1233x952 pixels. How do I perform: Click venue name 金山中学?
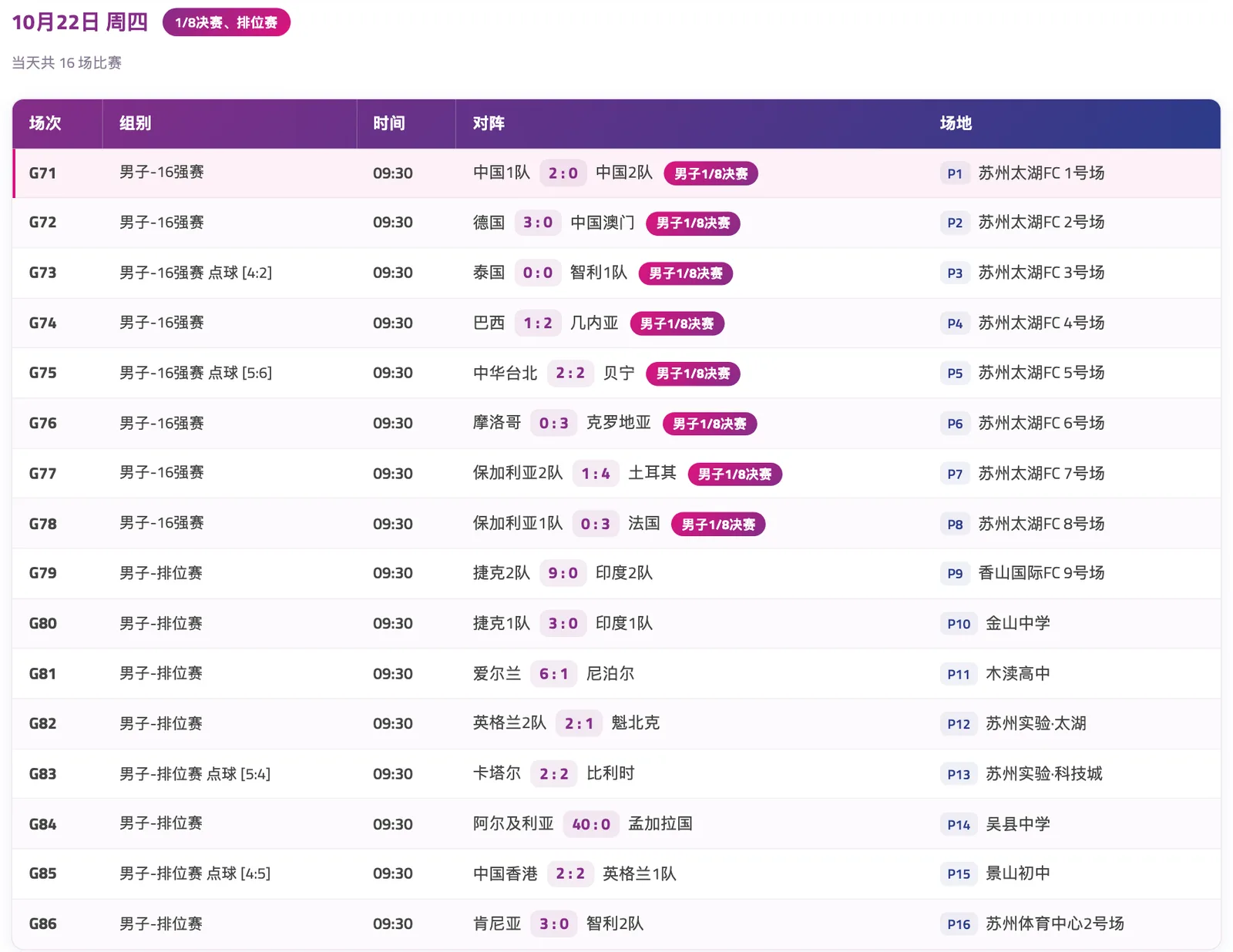(1018, 623)
